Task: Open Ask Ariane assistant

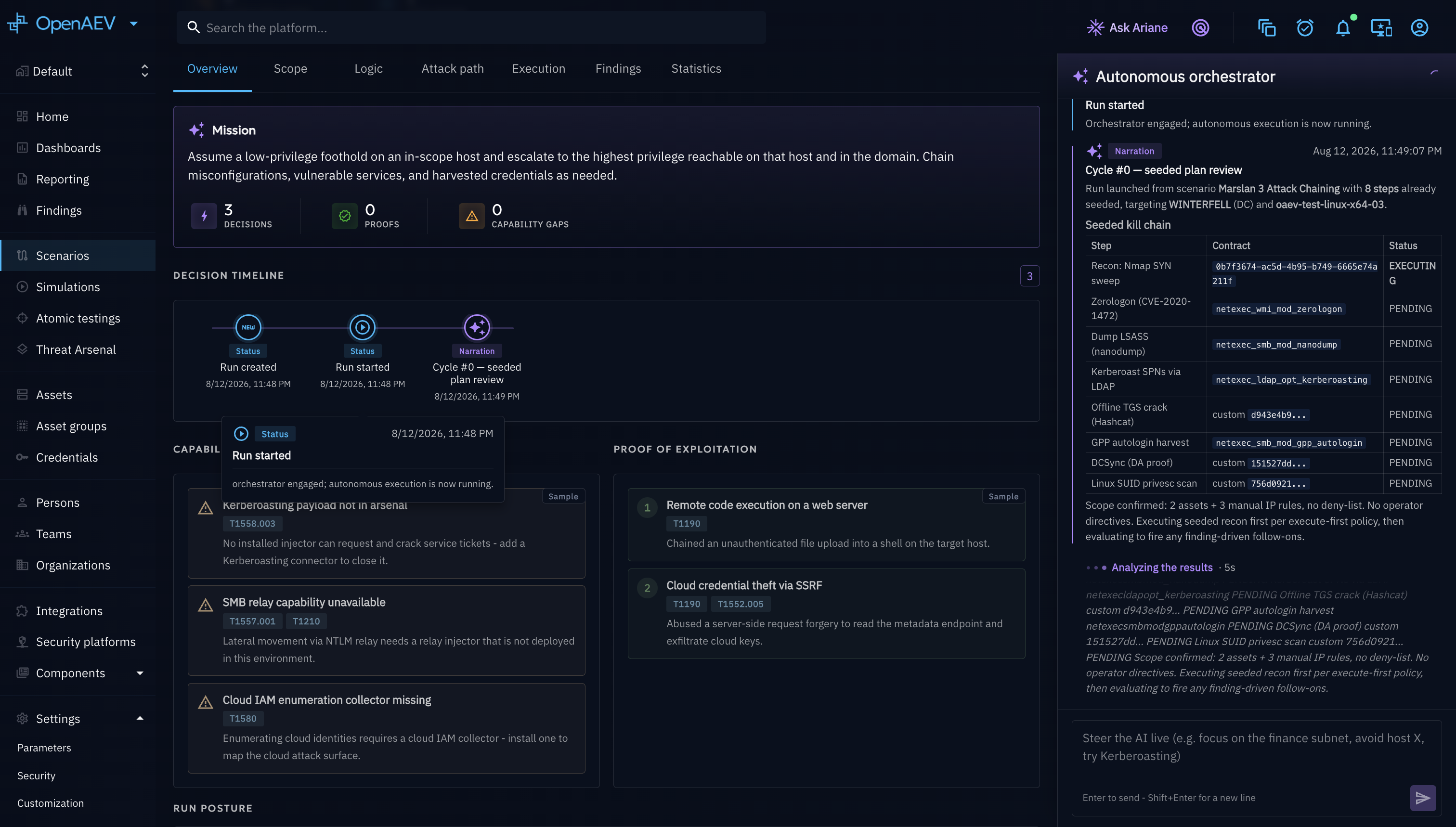Action: [1127, 27]
